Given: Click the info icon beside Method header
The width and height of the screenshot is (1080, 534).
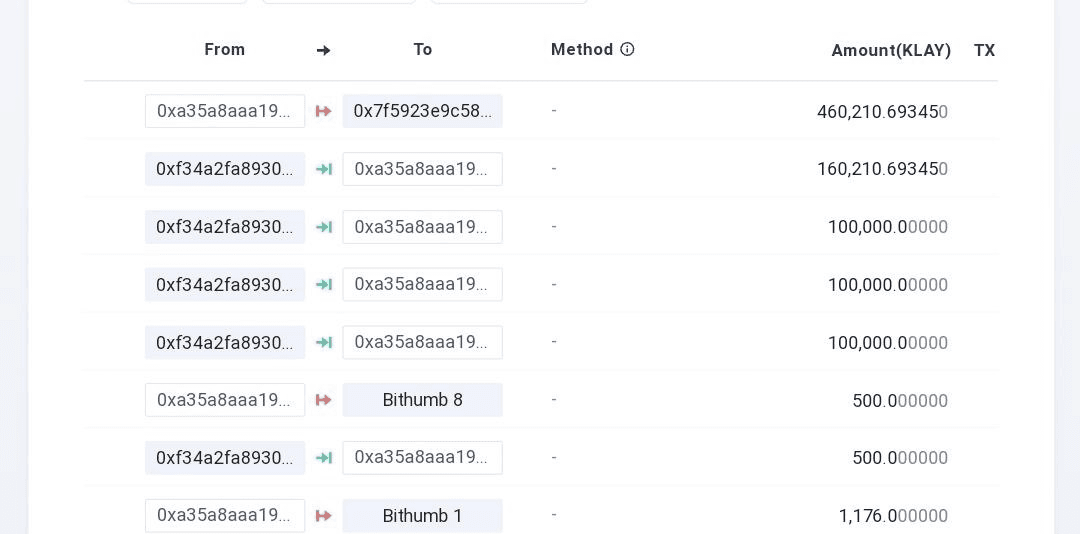Looking at the screenshot, I should pyautogui.click(x=628, y=50).
